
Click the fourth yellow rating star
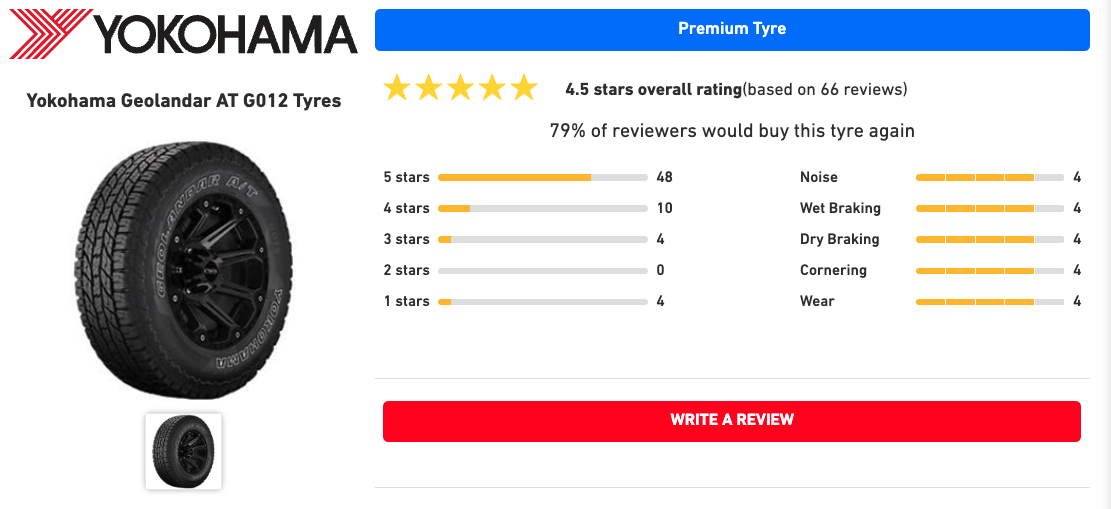point(492,89)
